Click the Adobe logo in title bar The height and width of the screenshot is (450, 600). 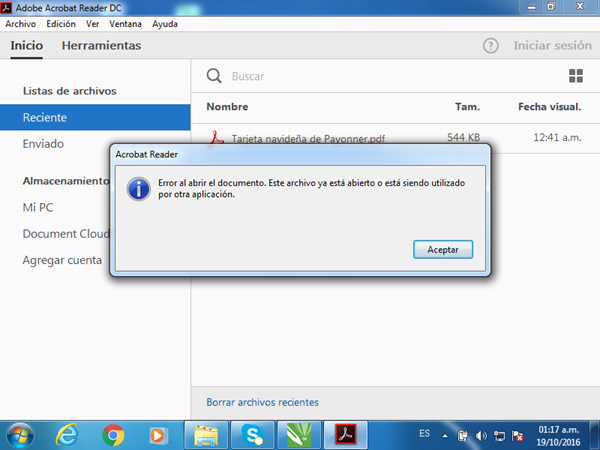[x=6, y=7]
